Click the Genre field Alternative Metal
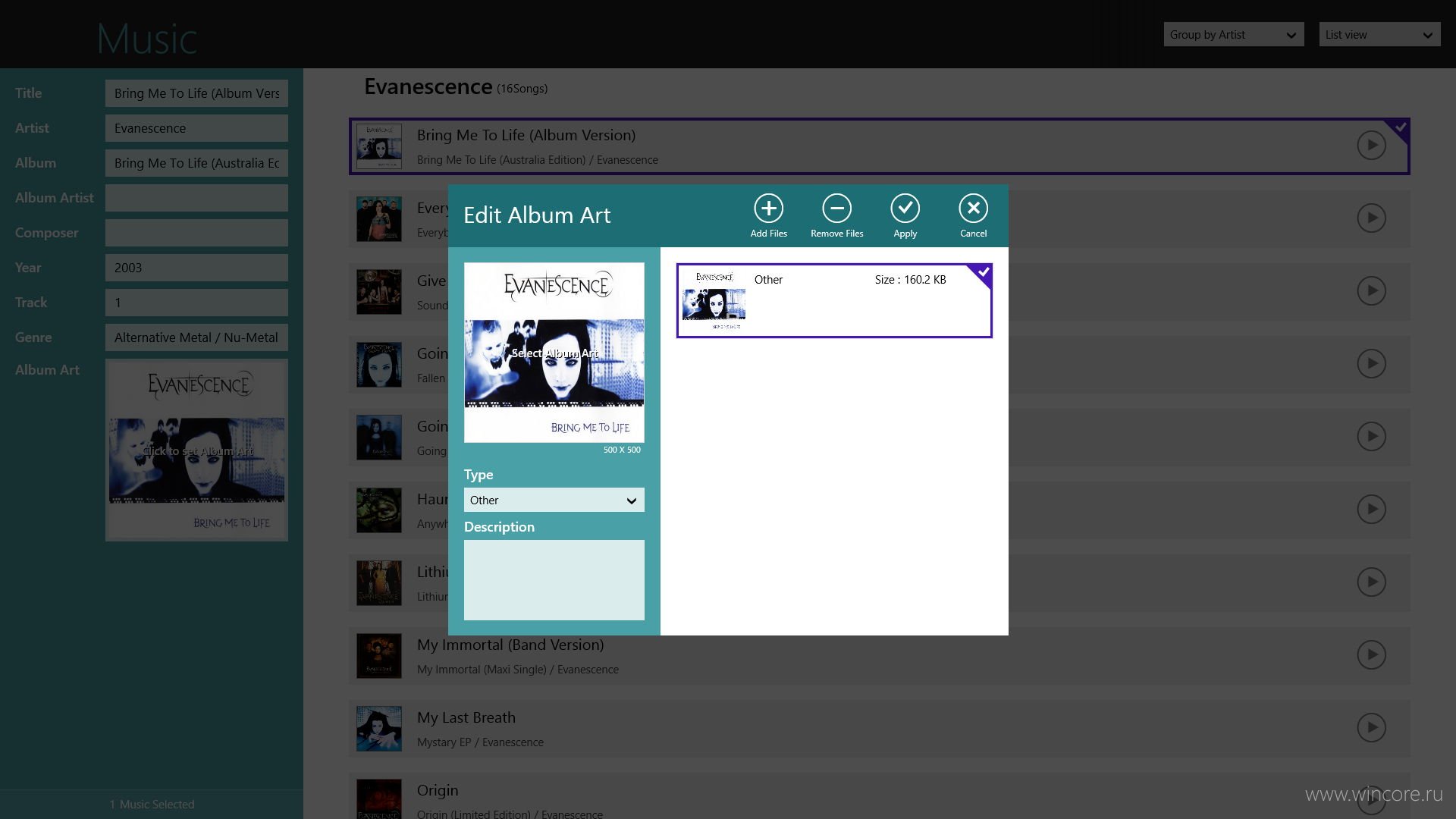This screenshot has width=1456, height=819. [196, 337]
